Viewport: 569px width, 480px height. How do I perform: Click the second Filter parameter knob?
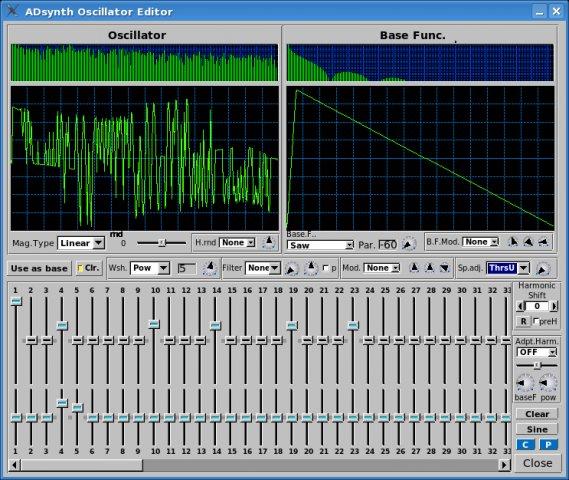[311, 268]
